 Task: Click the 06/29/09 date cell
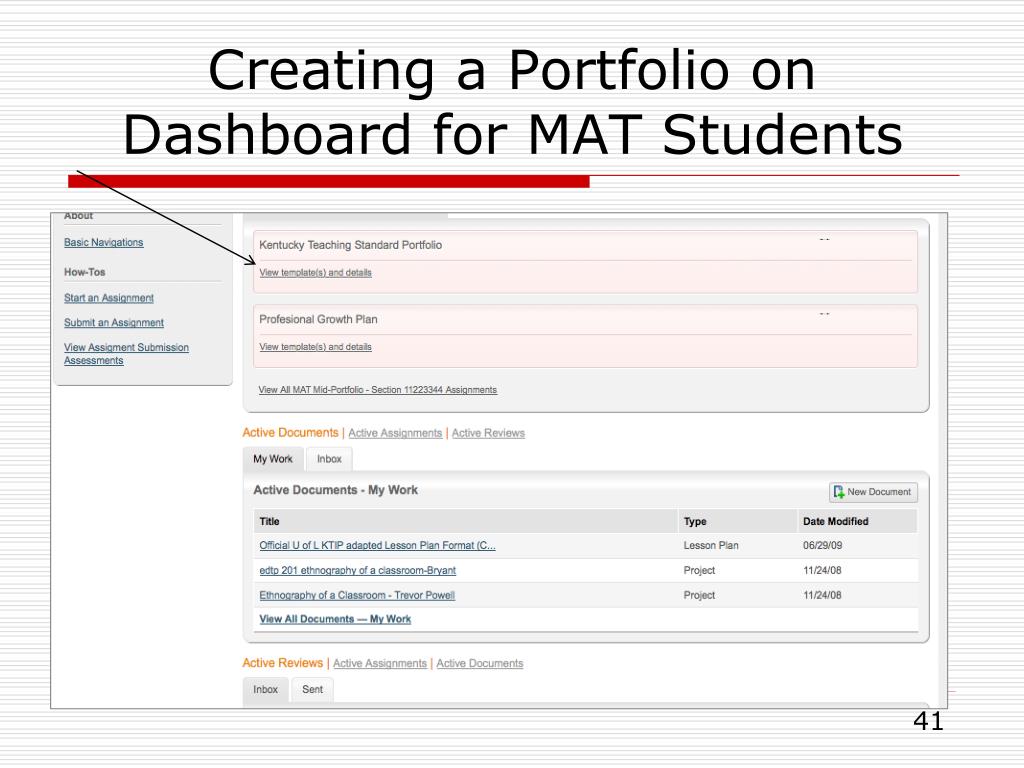[822, 545]
